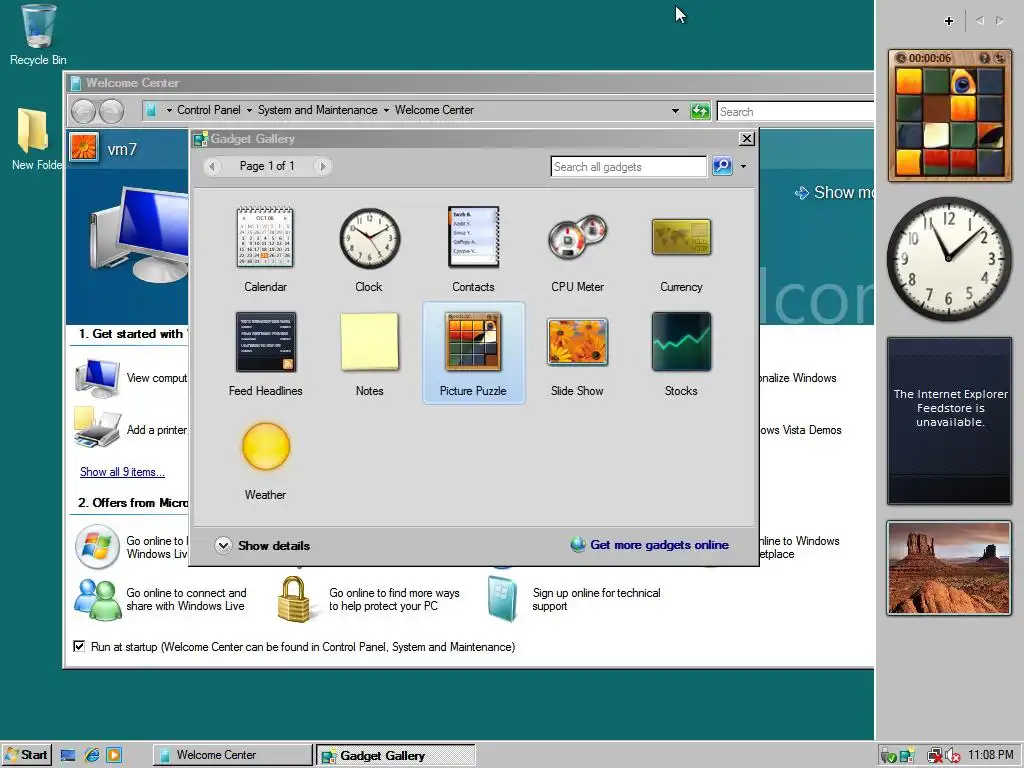Click the taskbar clock showing 11:08 PM
Image resolution: width=1024 pixels, height=768 pixels.
click(x=991, y=755)
